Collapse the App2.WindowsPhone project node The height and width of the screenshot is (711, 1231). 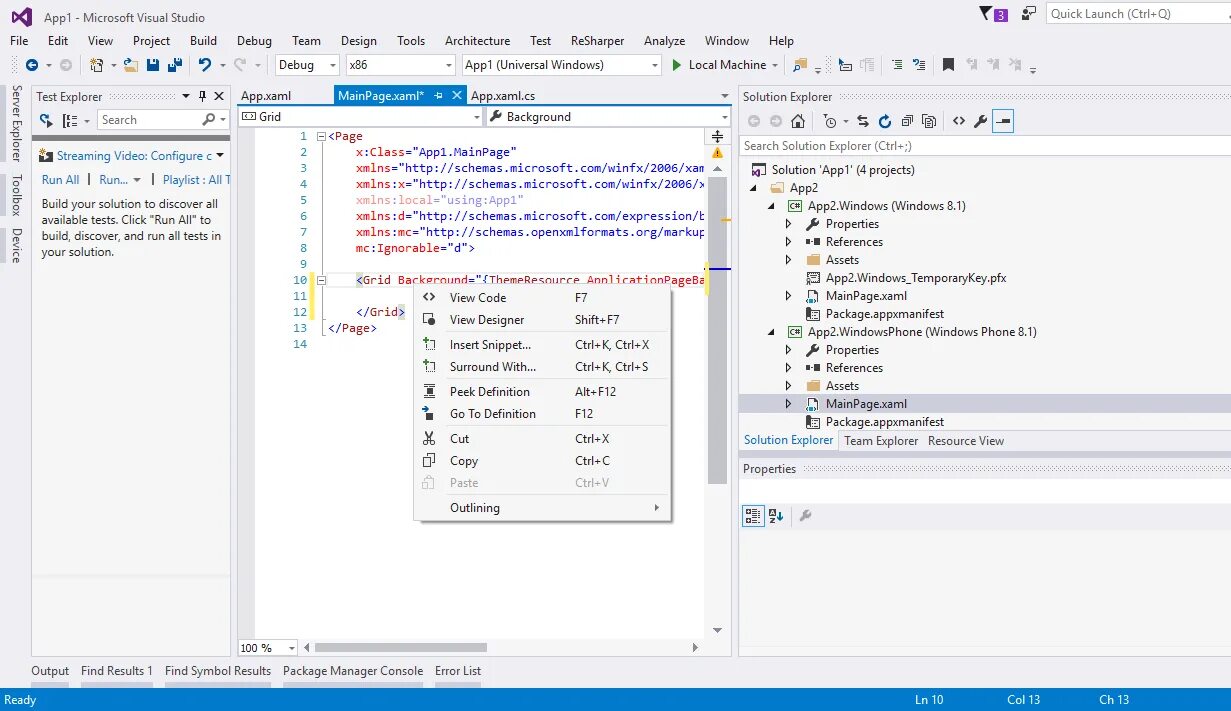(771, 332)
